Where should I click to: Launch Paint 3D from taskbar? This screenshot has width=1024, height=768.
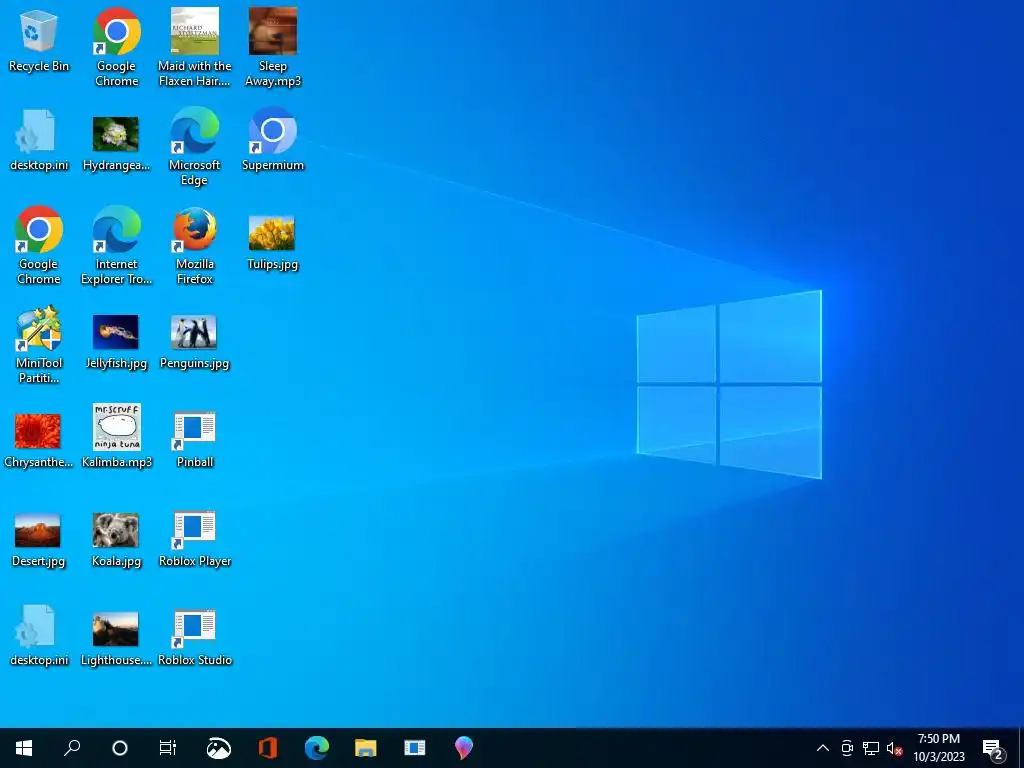(464, 748)
